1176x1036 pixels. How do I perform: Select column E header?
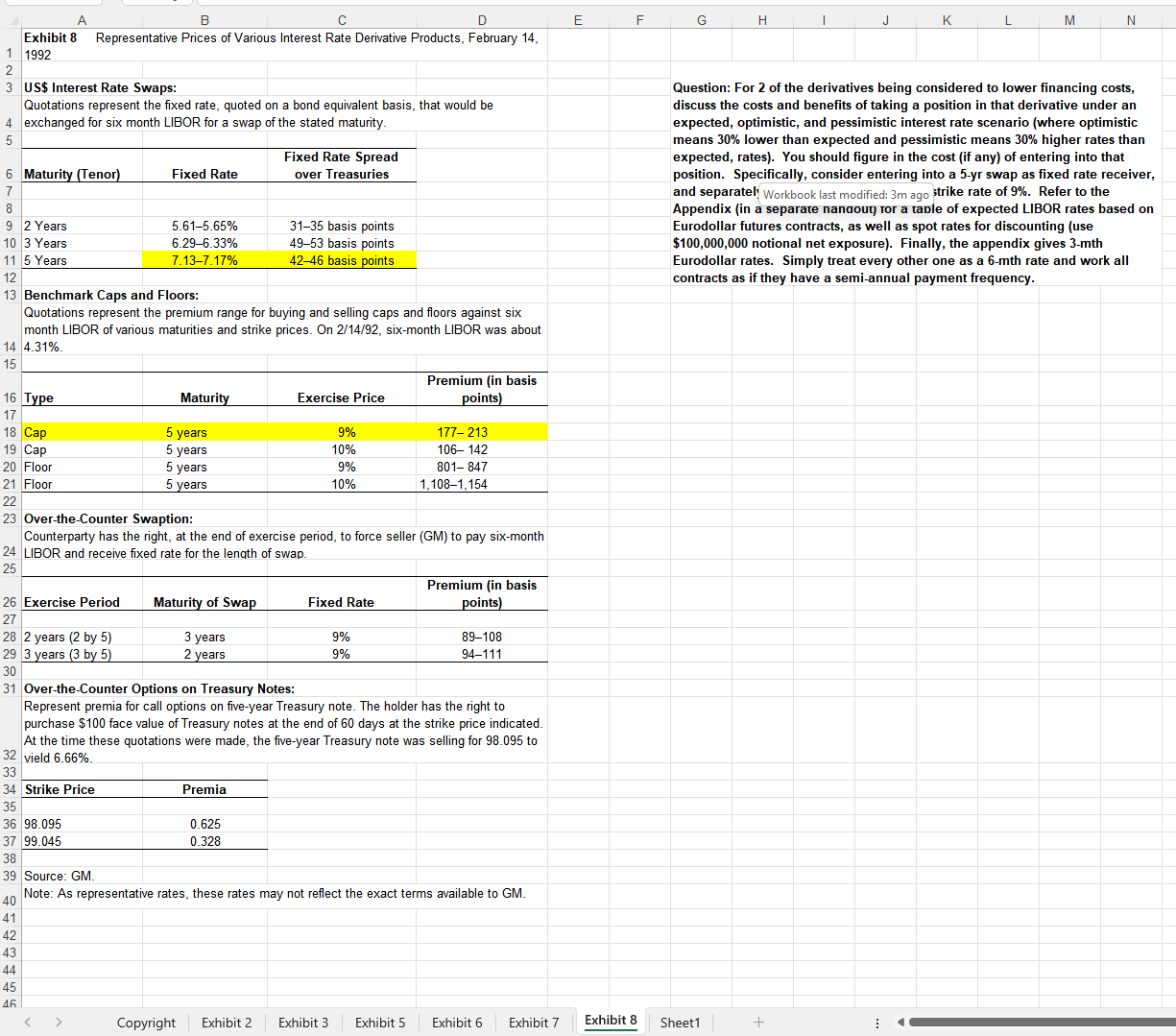coord(578,20)
